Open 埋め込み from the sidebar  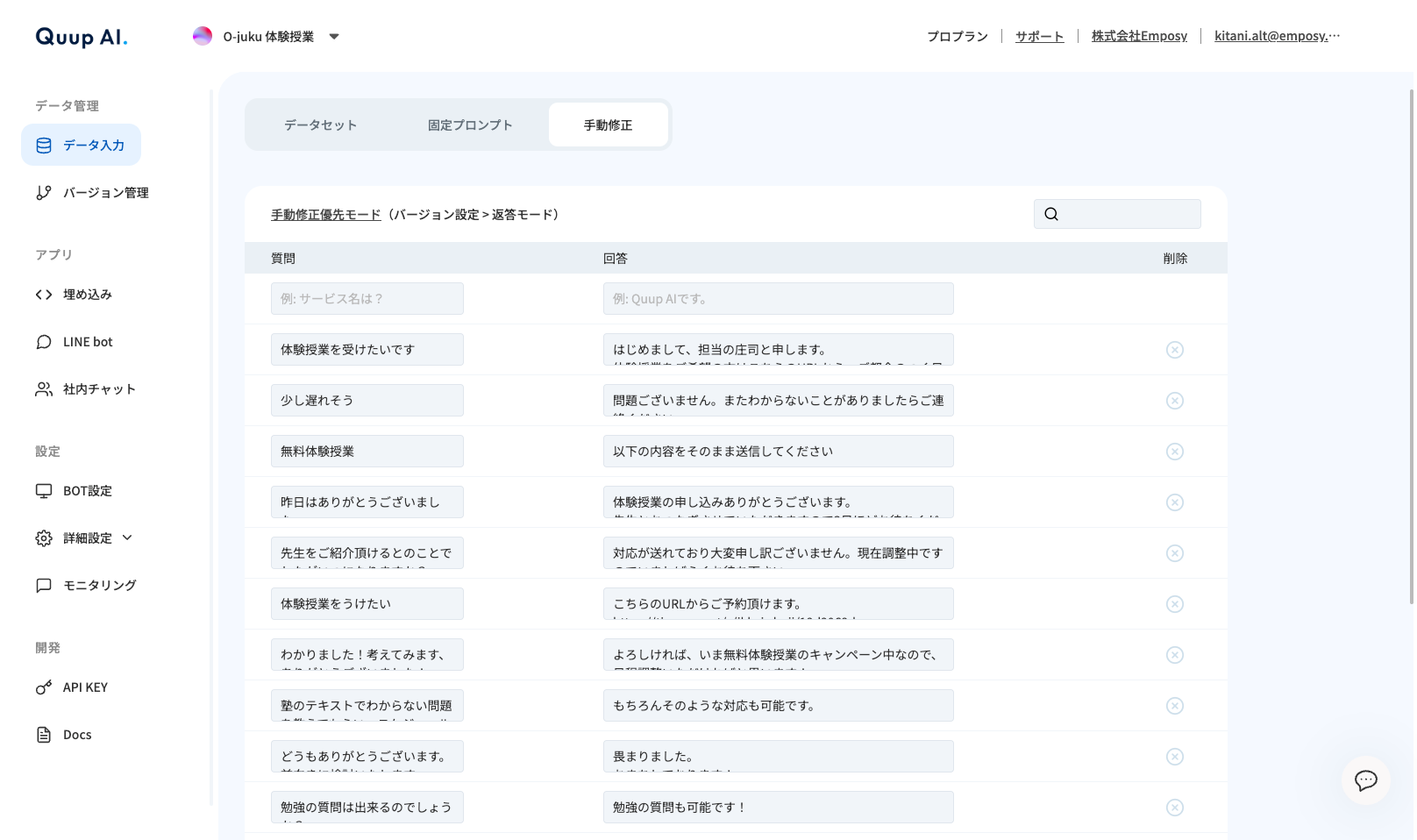click(87, 295)
